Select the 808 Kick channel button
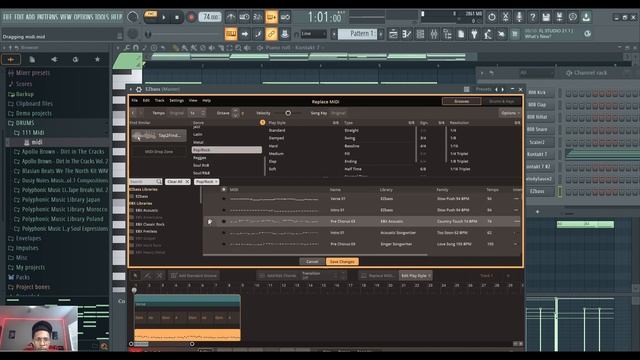Screen dimensions: 640x360 (539, 93)
